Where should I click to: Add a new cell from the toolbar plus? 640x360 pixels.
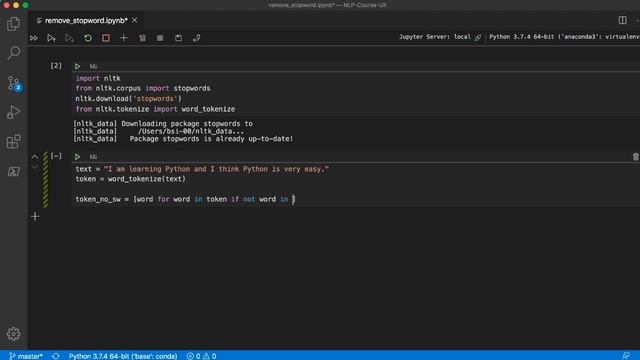pos(124,38)
